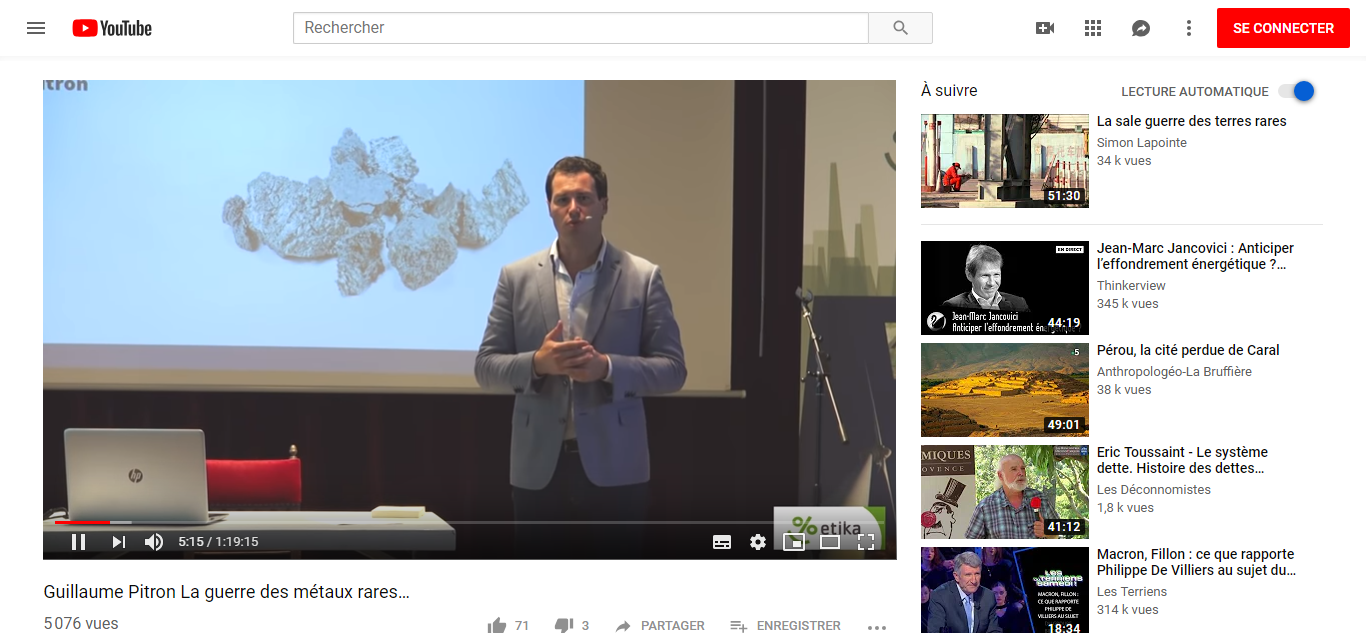
Task: Enter fullscreen mode in player
Action: 866,542
